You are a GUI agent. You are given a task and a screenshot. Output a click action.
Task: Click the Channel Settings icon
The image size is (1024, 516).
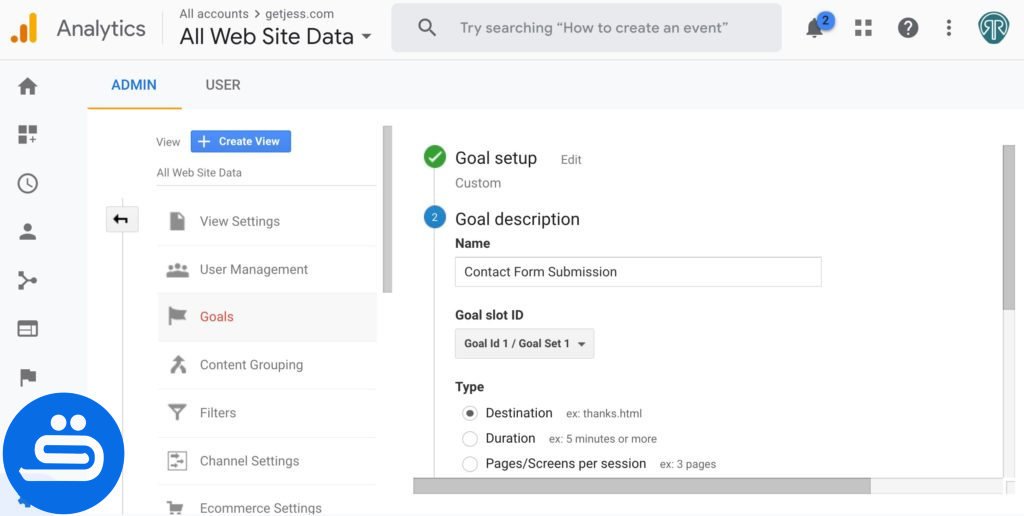[177, 460]
